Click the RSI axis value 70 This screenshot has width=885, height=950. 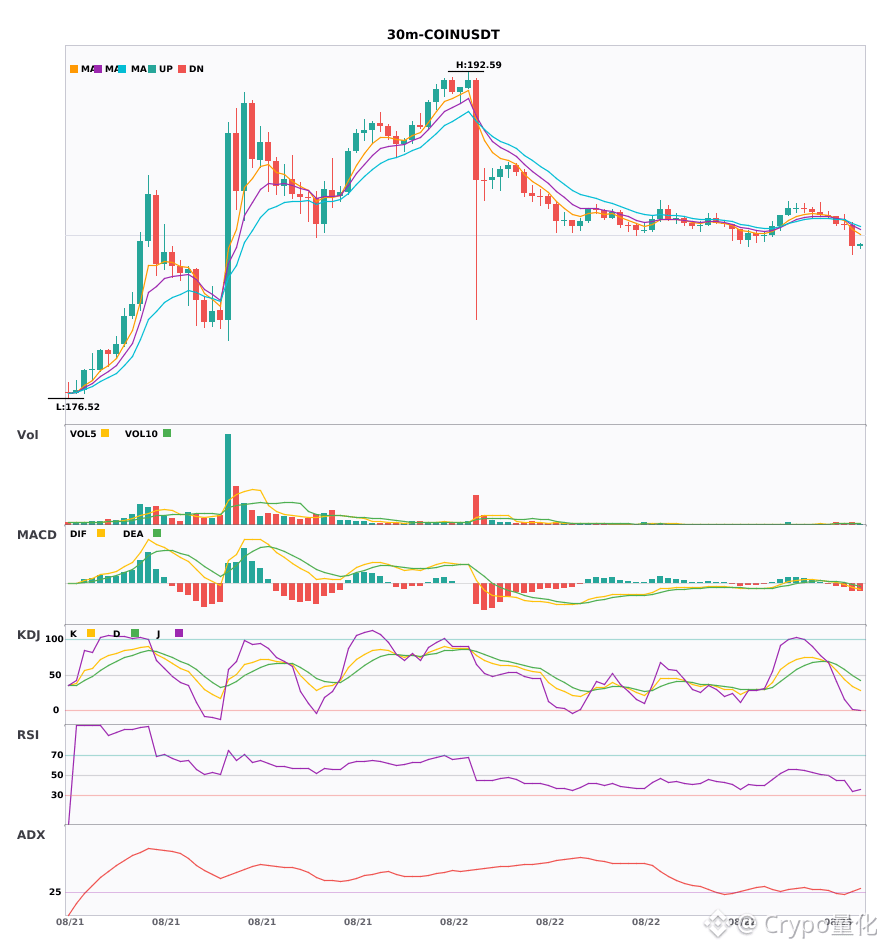[58, 755]
